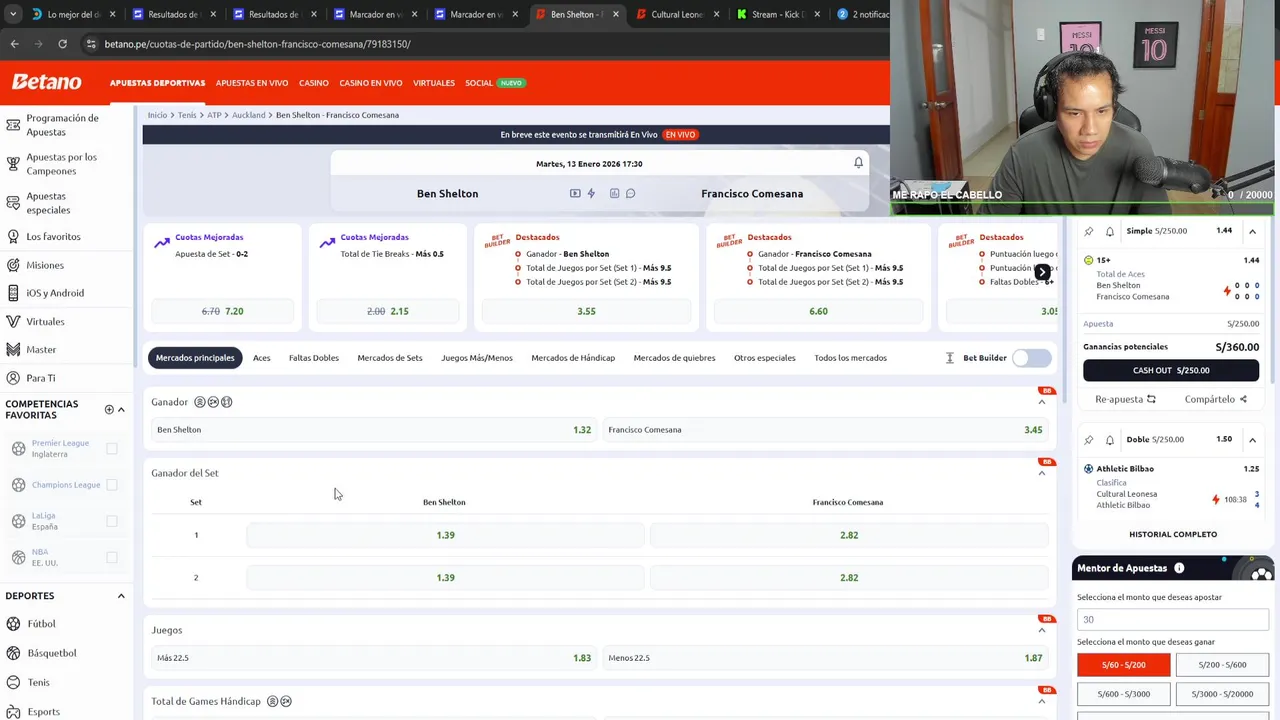Check the Premier League favorite checkbox
Viewport: 1280px width, 720px height.
[112, 449]
